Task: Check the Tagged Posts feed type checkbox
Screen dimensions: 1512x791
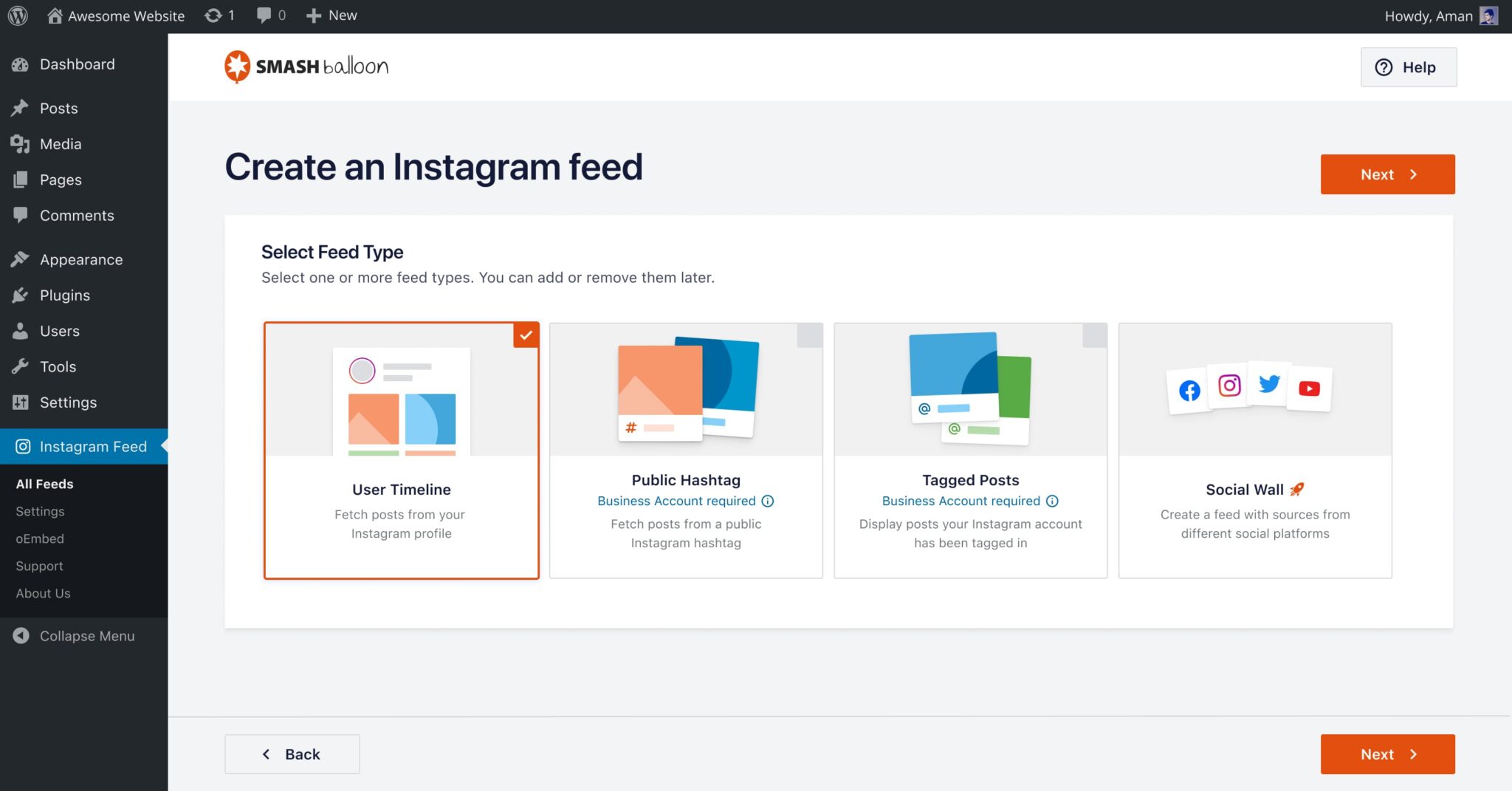Action: click(x=1094, y=335)
